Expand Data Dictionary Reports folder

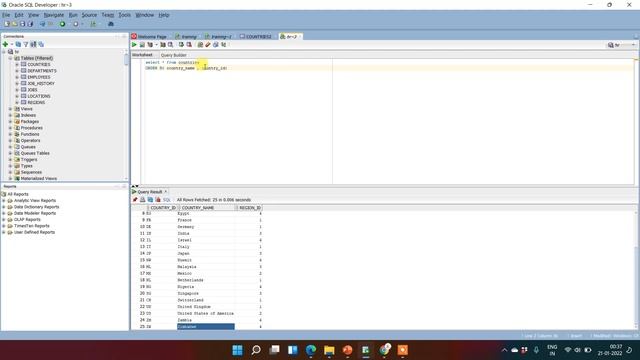tap(4, 207)
